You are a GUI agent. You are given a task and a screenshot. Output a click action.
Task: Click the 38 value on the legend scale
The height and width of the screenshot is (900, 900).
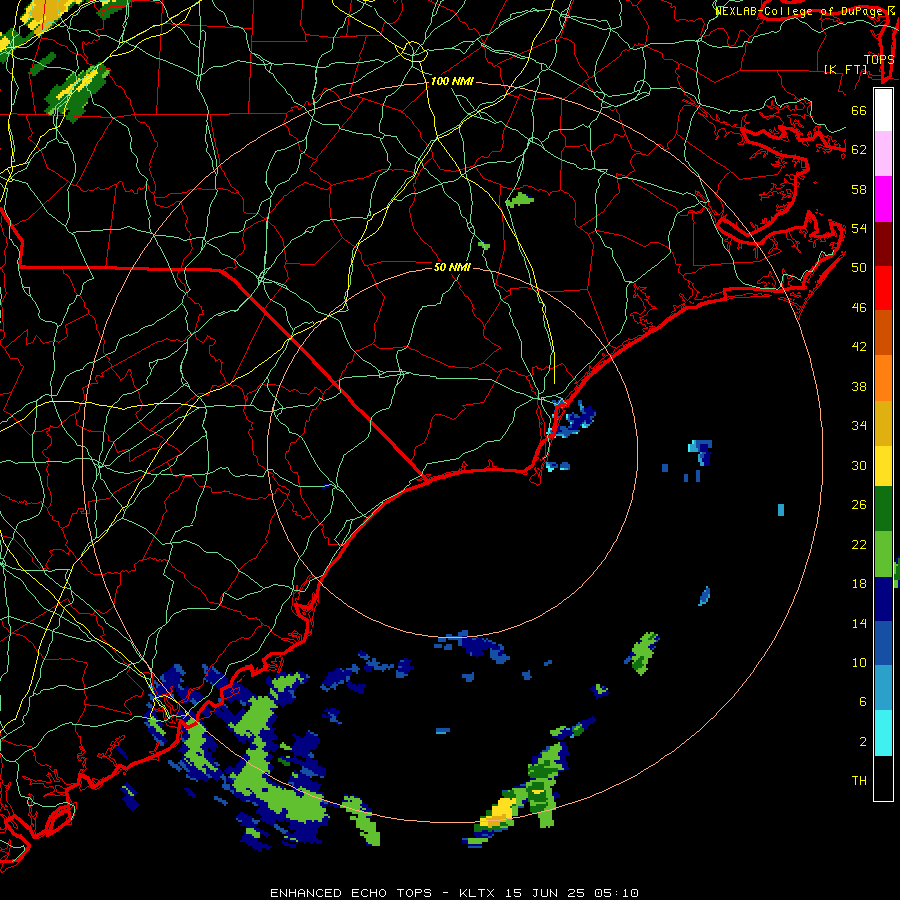pyautogui.click(x=859, y=387)
